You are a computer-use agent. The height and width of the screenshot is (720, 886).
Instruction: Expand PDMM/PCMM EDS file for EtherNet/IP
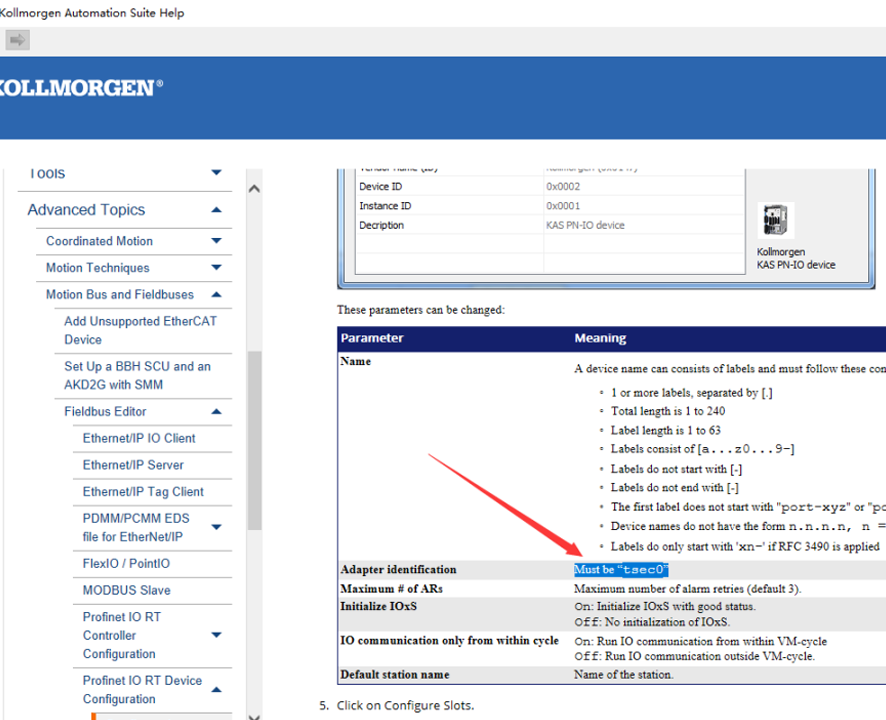[x=216, y=527]
